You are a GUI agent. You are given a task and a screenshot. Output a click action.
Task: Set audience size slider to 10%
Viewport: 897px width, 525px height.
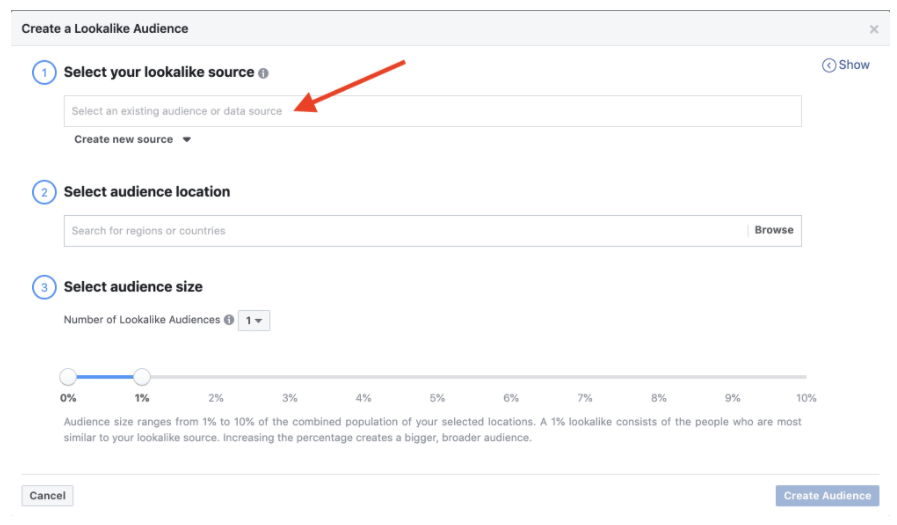click(805, 377)
